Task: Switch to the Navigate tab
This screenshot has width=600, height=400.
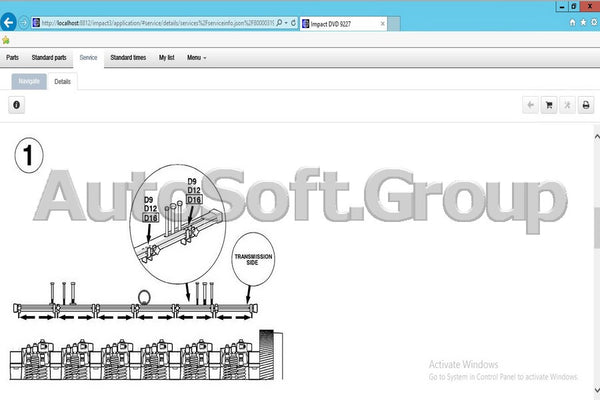Action: (29, 81)
